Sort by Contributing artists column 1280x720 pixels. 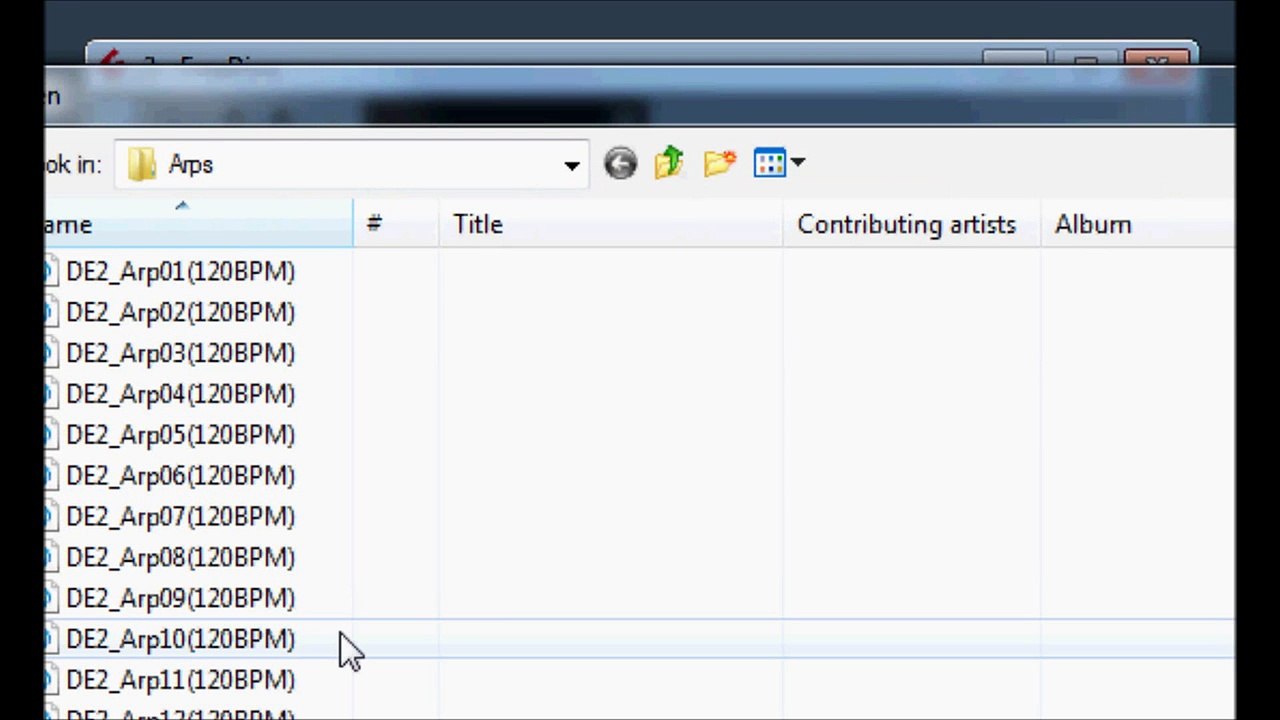[x=912, y=224]
